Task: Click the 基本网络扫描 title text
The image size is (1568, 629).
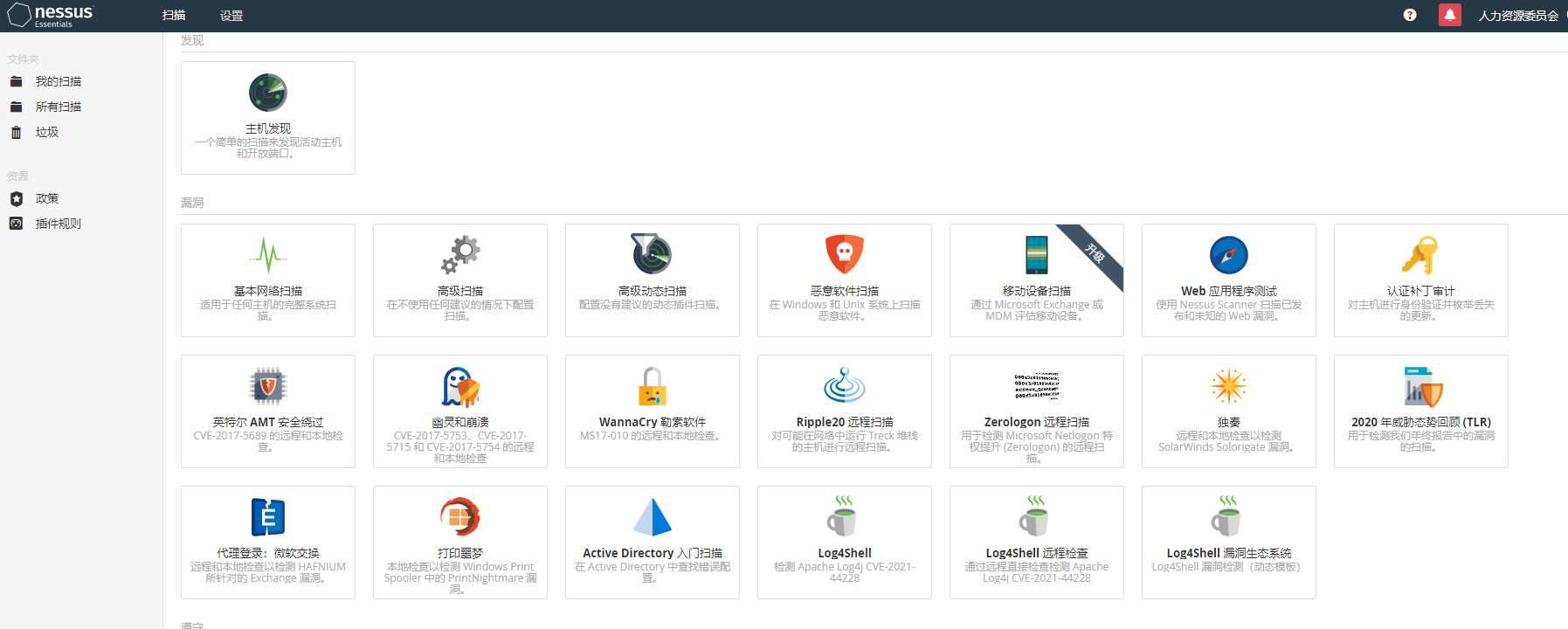Action: coord(268,291)
